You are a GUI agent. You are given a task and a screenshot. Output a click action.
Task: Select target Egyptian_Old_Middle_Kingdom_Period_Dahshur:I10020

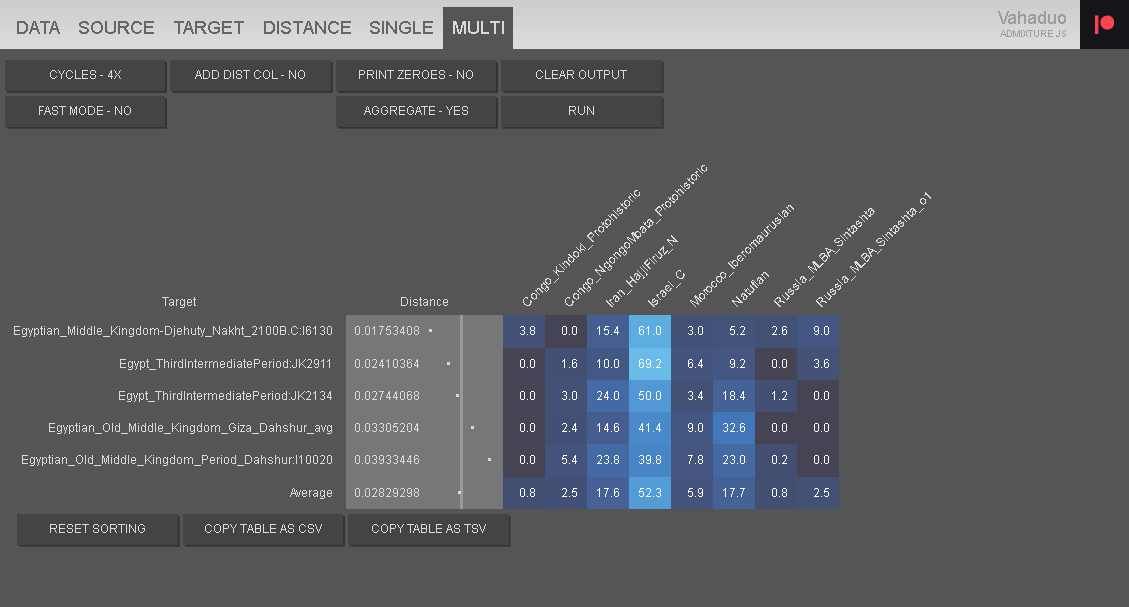(x=176, y=460)
